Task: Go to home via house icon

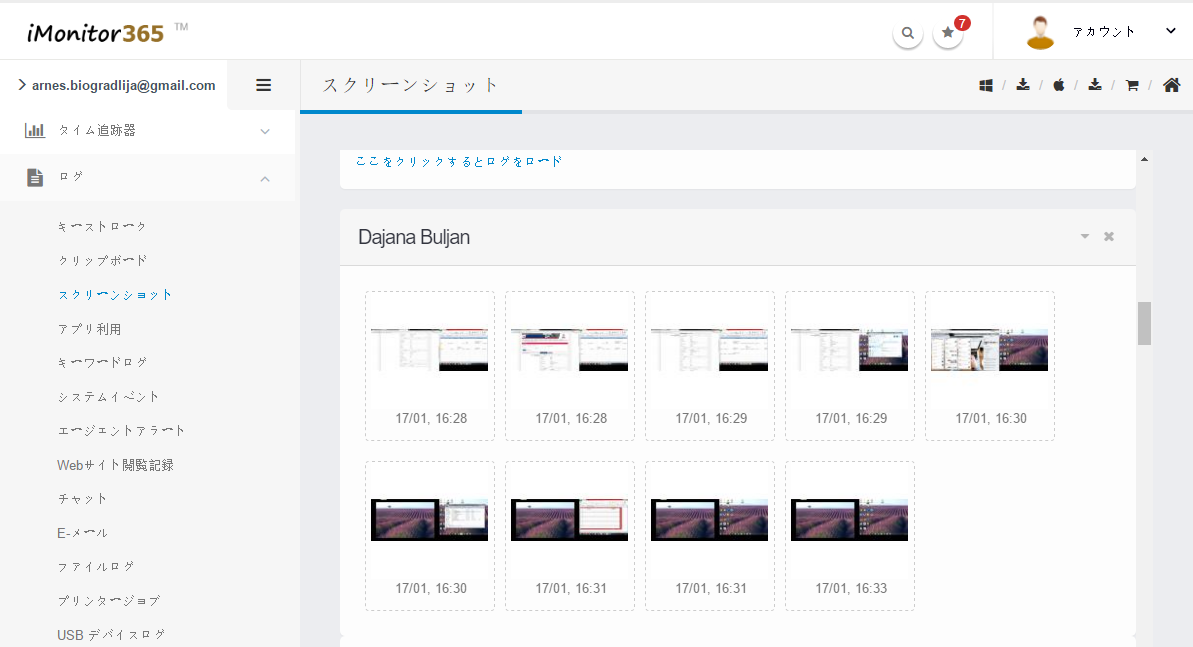Action: click(1171, 85)
